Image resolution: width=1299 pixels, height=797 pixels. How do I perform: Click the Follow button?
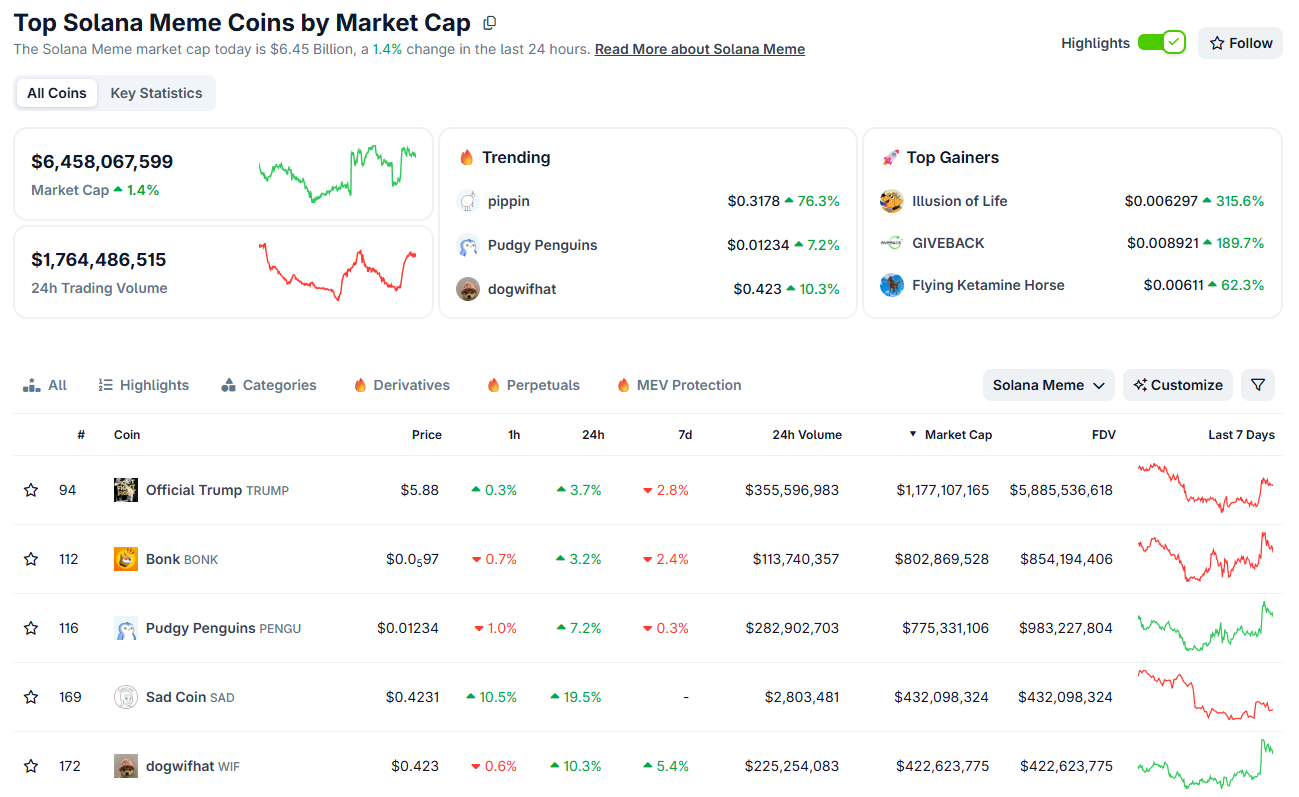click(1240, 42)
